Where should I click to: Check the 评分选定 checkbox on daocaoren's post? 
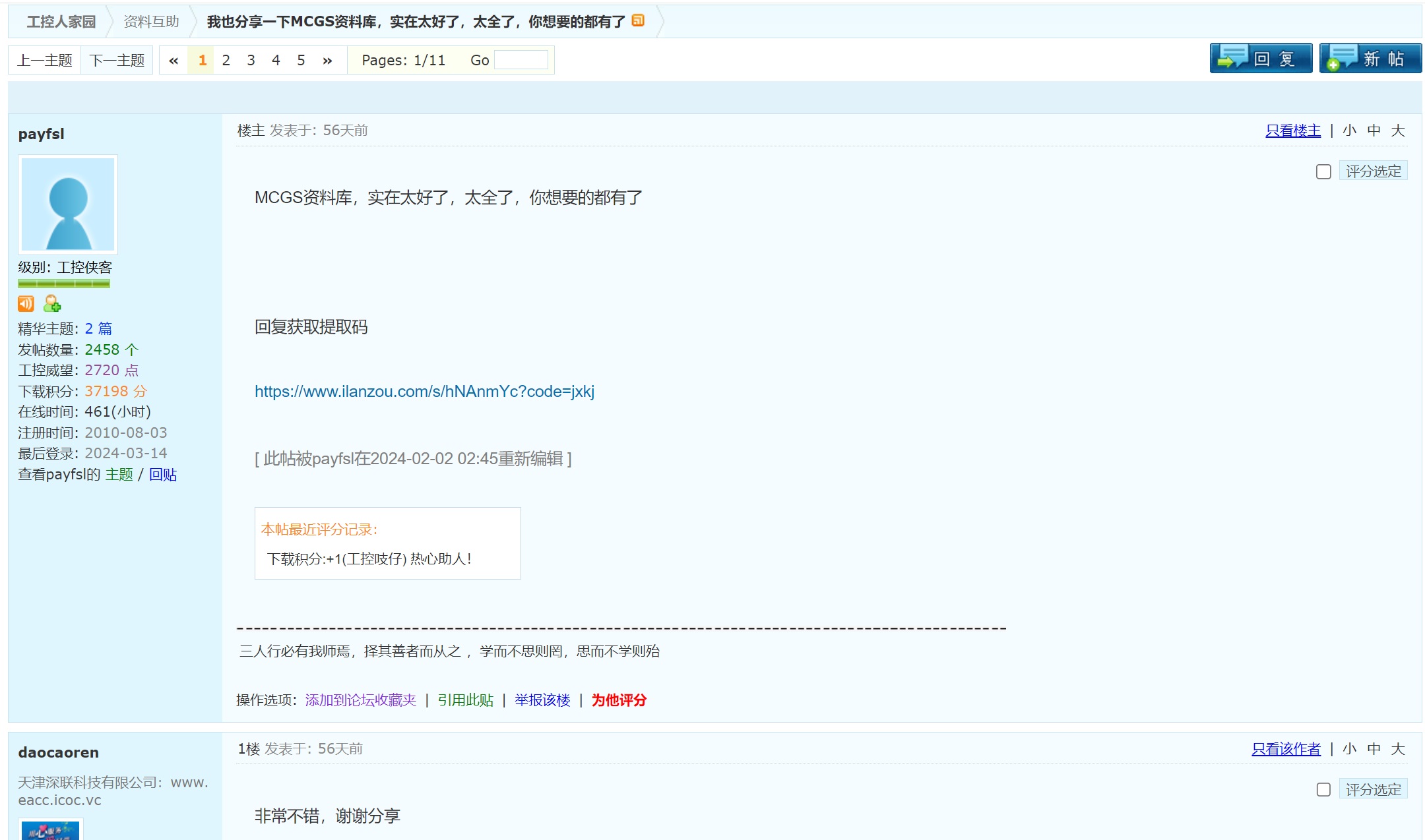point(1323,790)
